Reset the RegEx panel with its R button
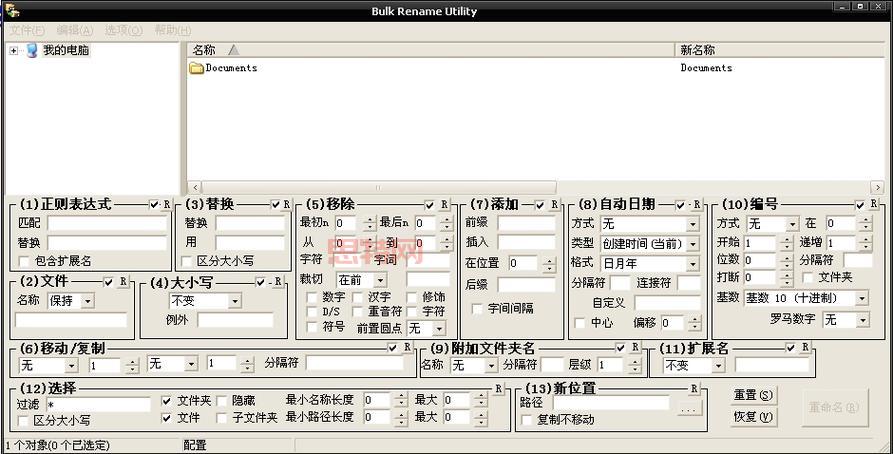 click(x=166, y=204)
